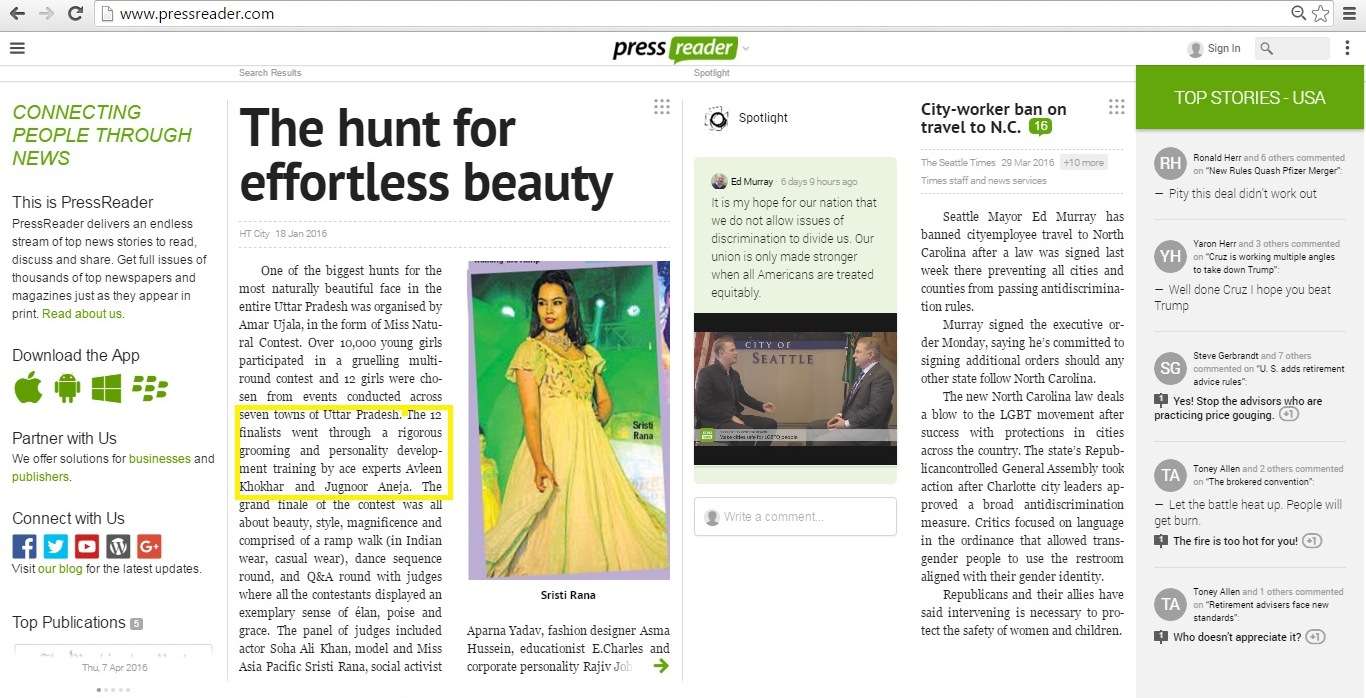Open the New Rules Quash Pfizer Merger story
The image size is (1366, 698).
pos(1273,172)
